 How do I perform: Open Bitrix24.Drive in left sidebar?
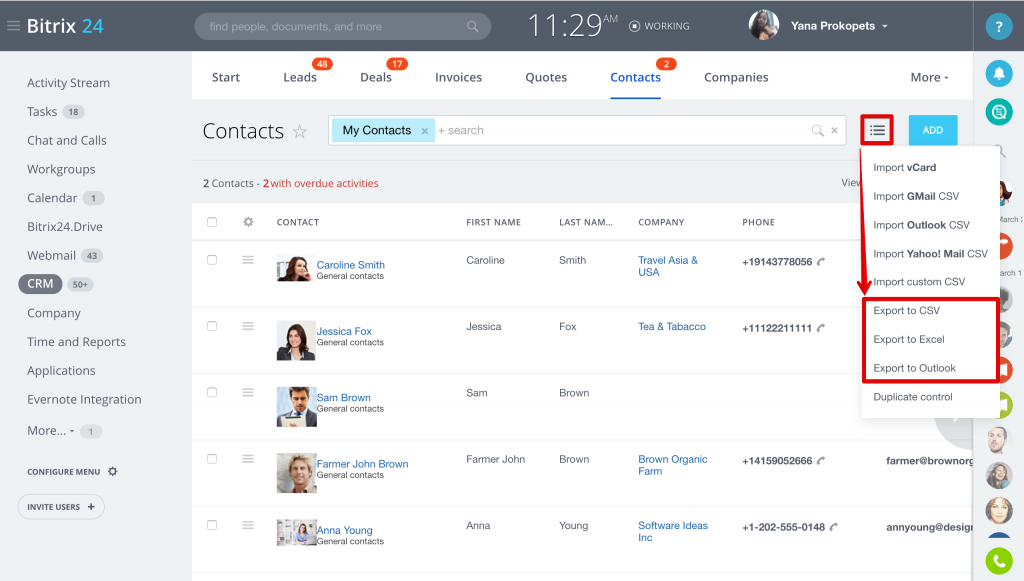point(65,227)
